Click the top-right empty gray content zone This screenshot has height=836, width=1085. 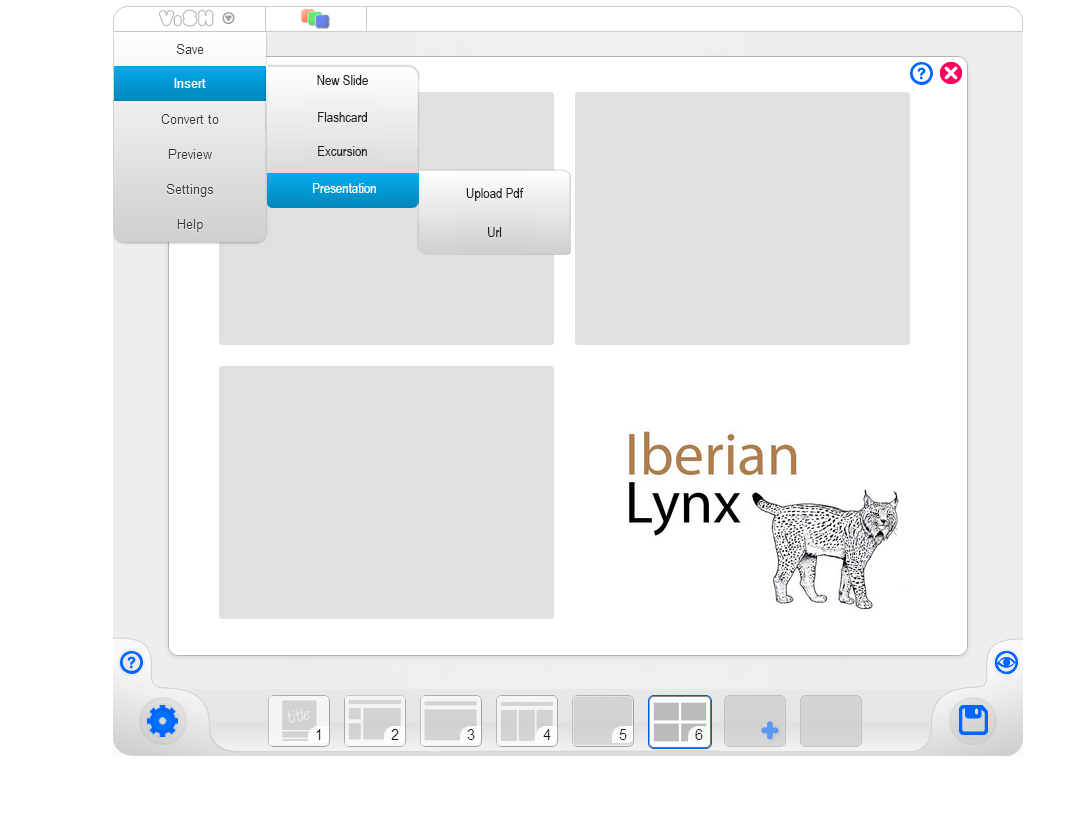coord(742,218)
